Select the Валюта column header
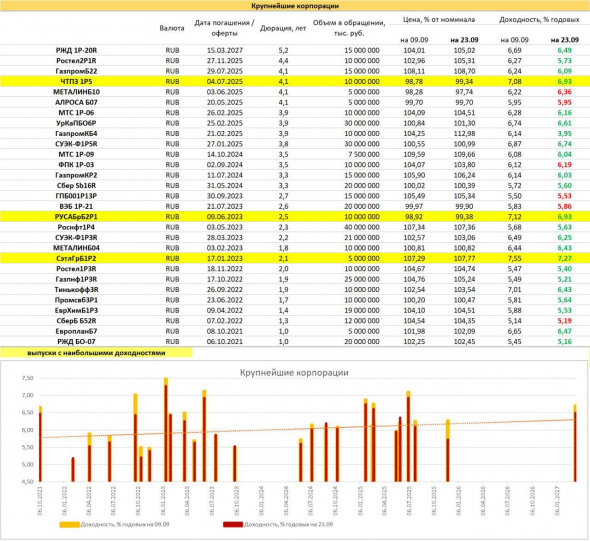This screenshot has width=590, height=541. click(x=172, y=29)
